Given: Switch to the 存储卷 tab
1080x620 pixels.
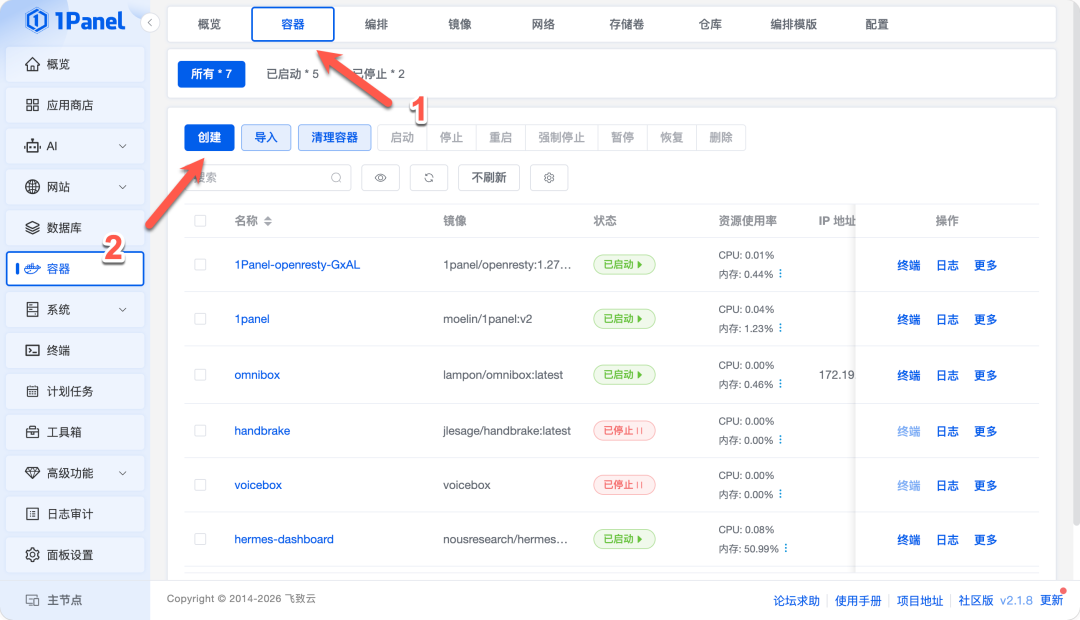Looking at the screenshot, I should (627, 24).
